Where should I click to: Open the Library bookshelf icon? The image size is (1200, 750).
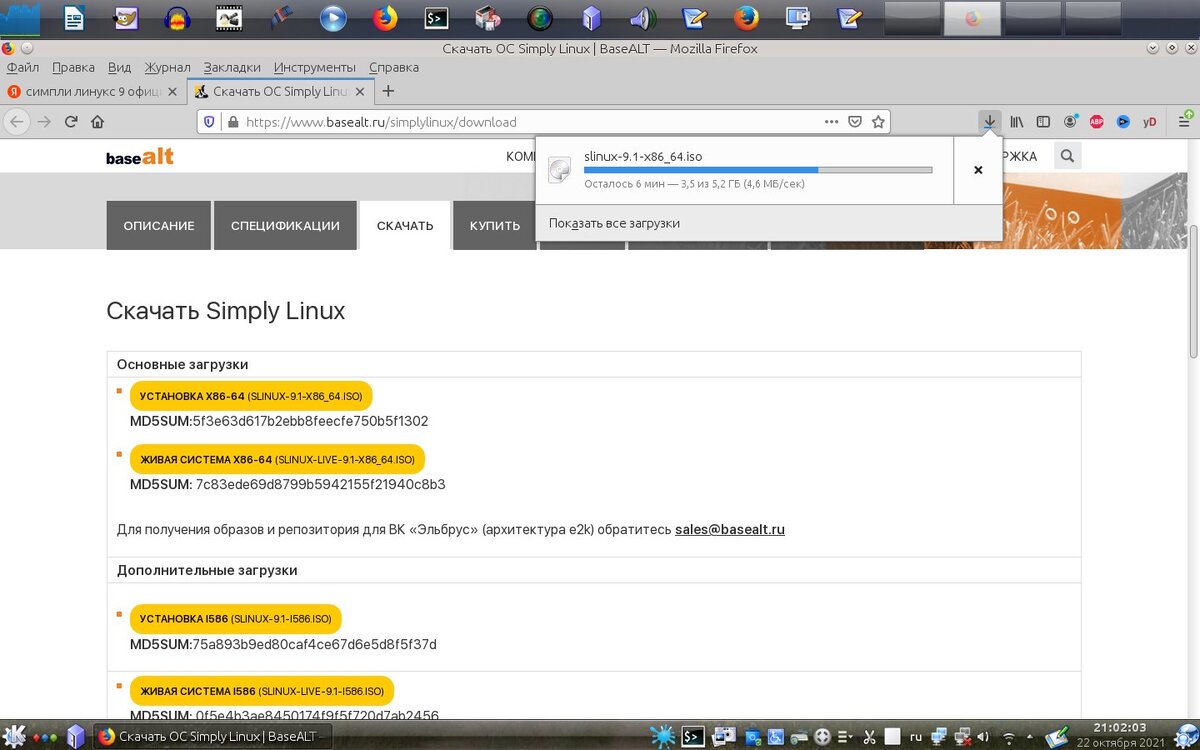tap(1017, 122)
